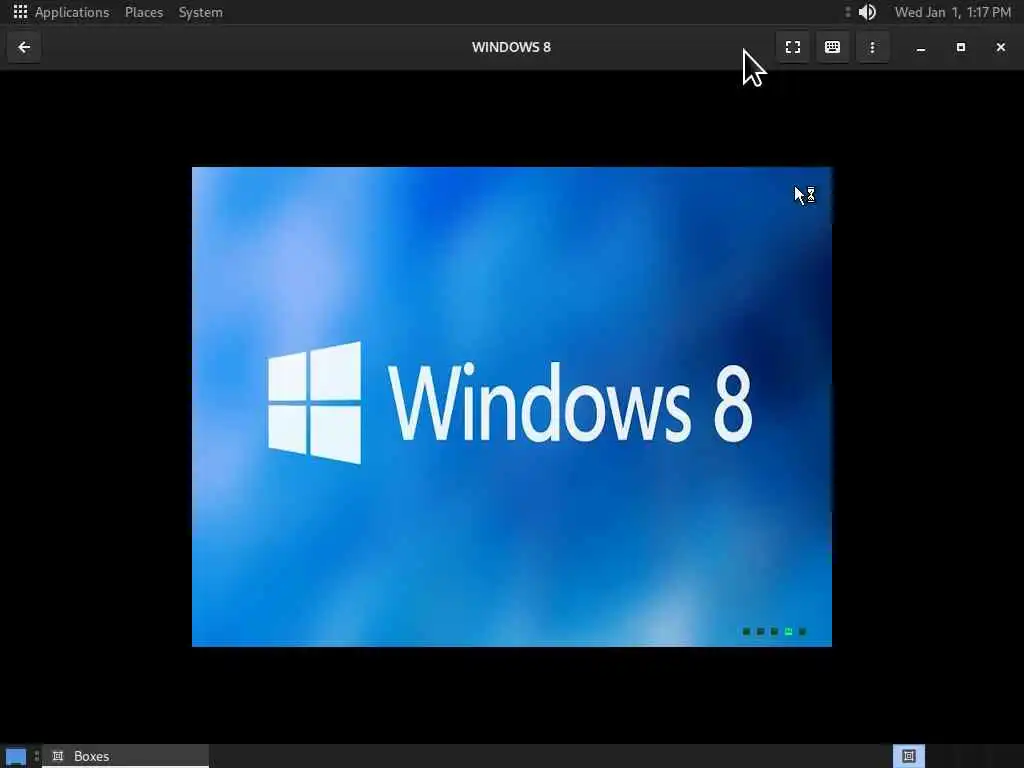Click the show desktop icon in bottom panel
This screenshot has width=1024, height=768.
pos(16,757)
